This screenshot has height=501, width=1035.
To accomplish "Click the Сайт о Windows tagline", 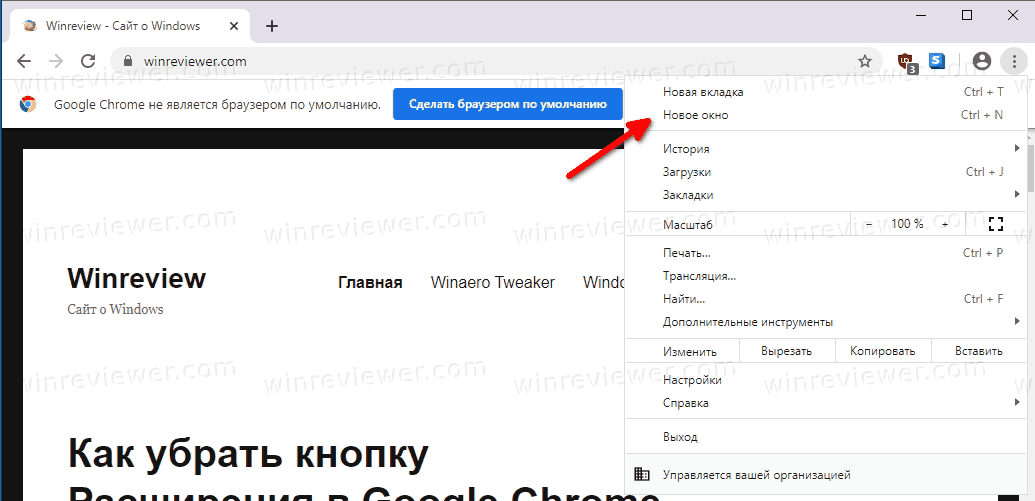I will pos(116,309).
